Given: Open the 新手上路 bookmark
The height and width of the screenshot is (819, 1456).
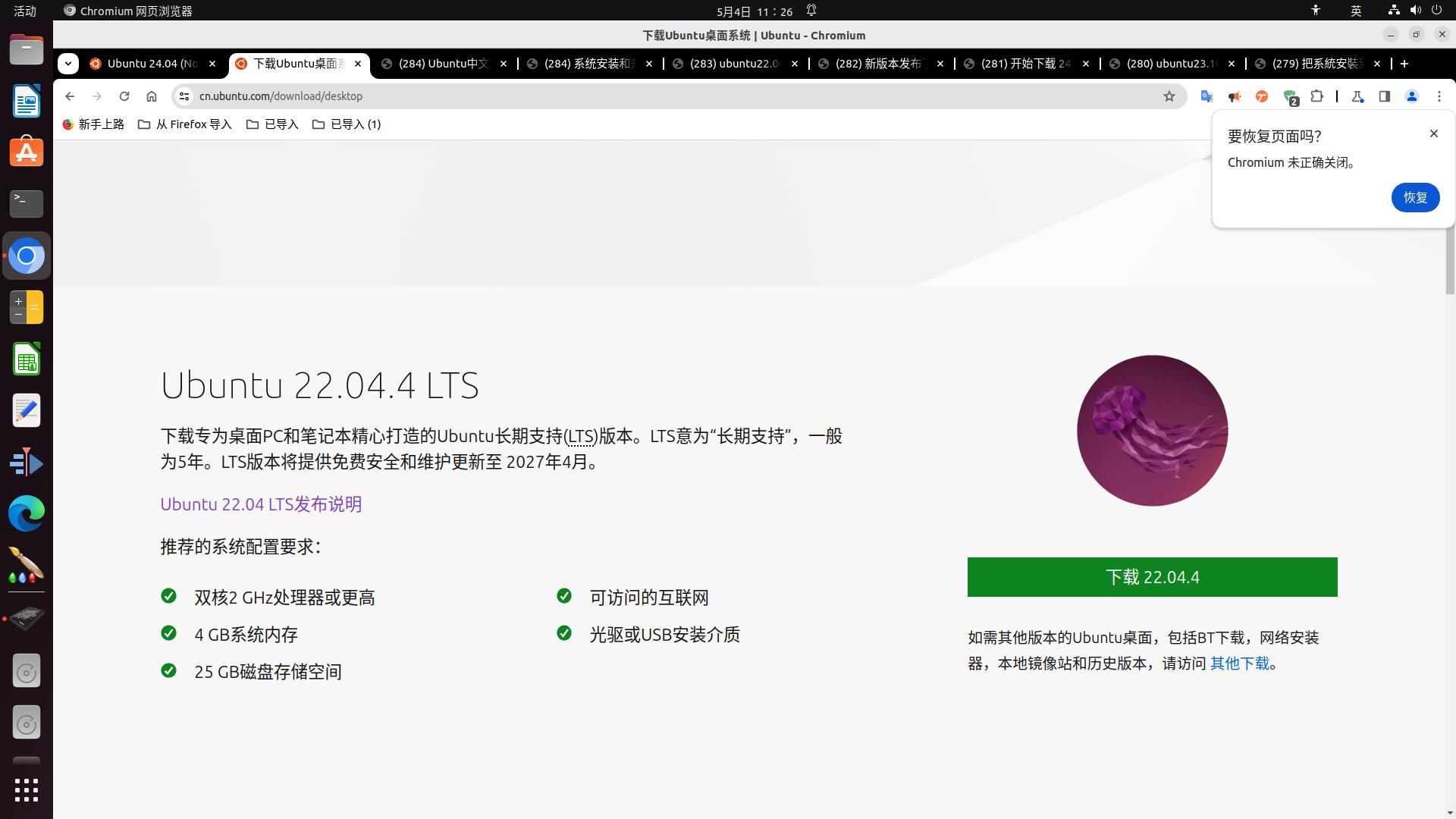Looking at the screenshot, I should pos(93,124).
